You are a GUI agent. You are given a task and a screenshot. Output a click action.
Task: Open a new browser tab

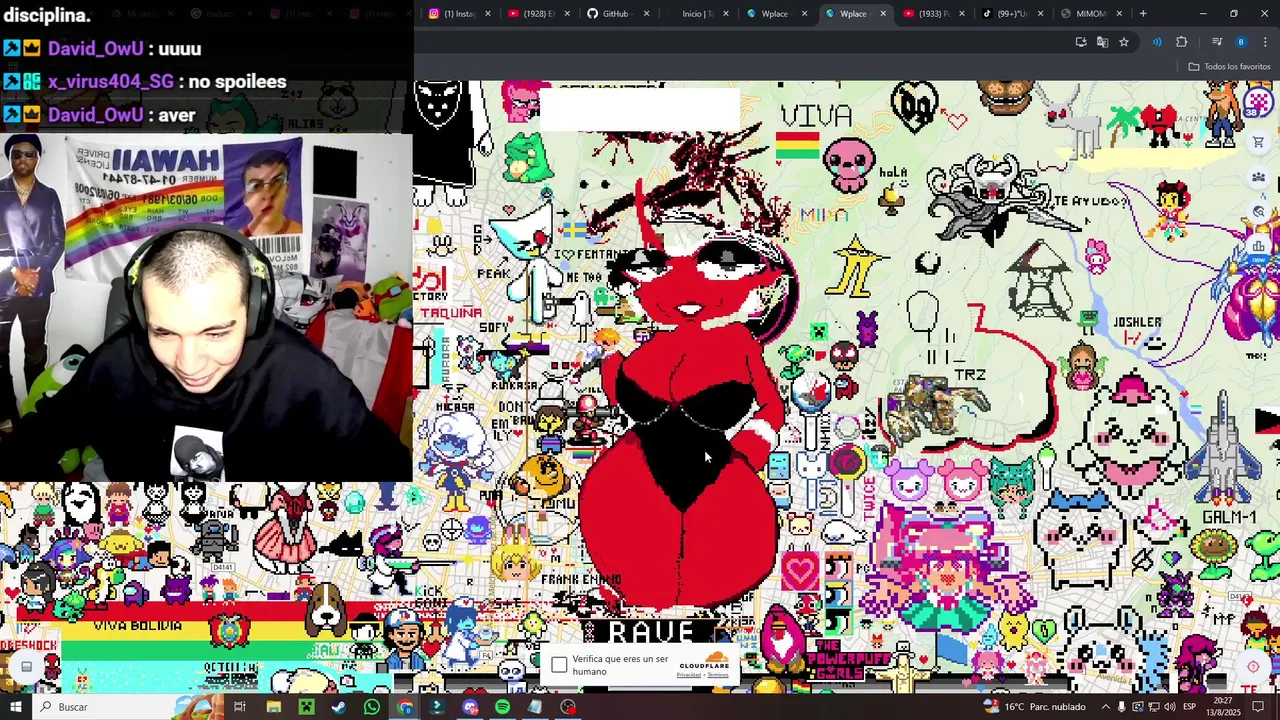click(x=1142, y=14)
